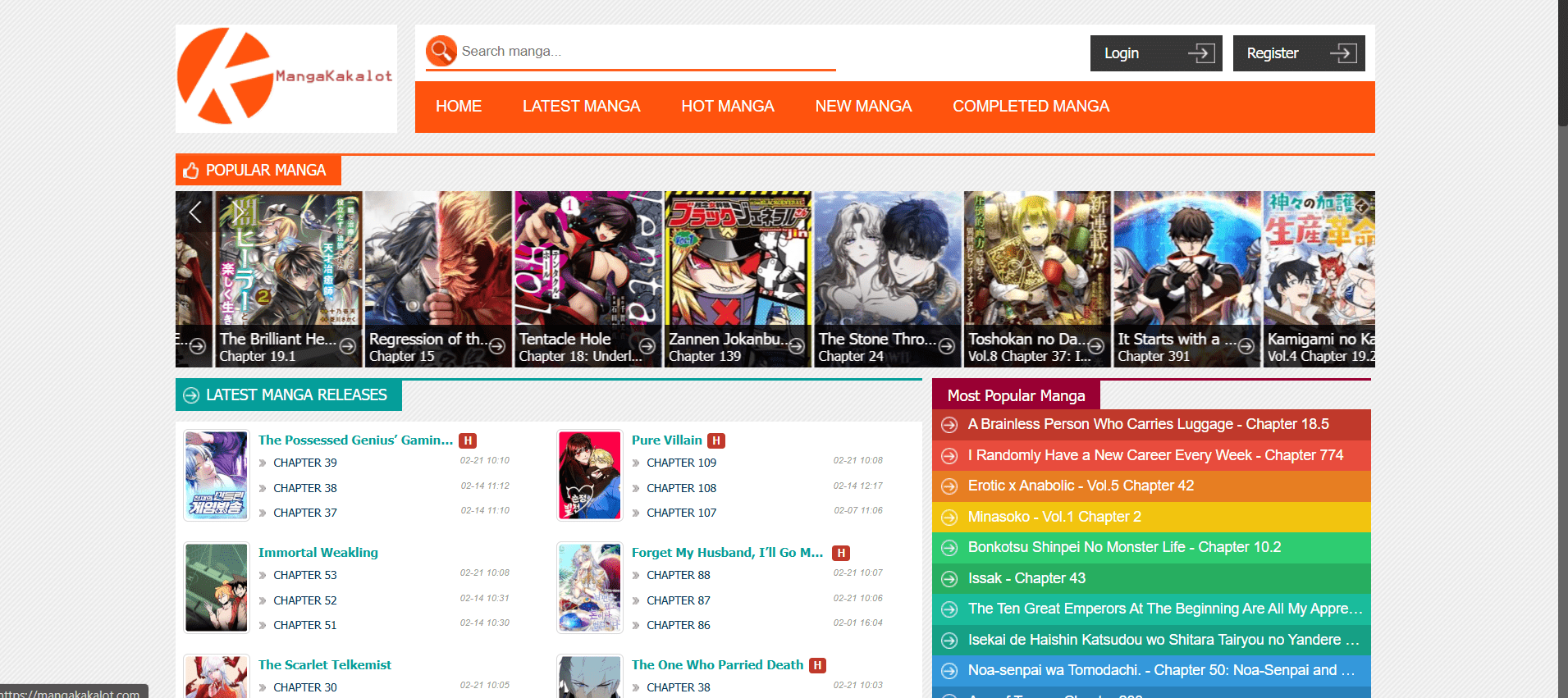Screen dimensions: 1568x698
Task: Open I Randomly Have a New Career entry
Action: coord(1155,455)
